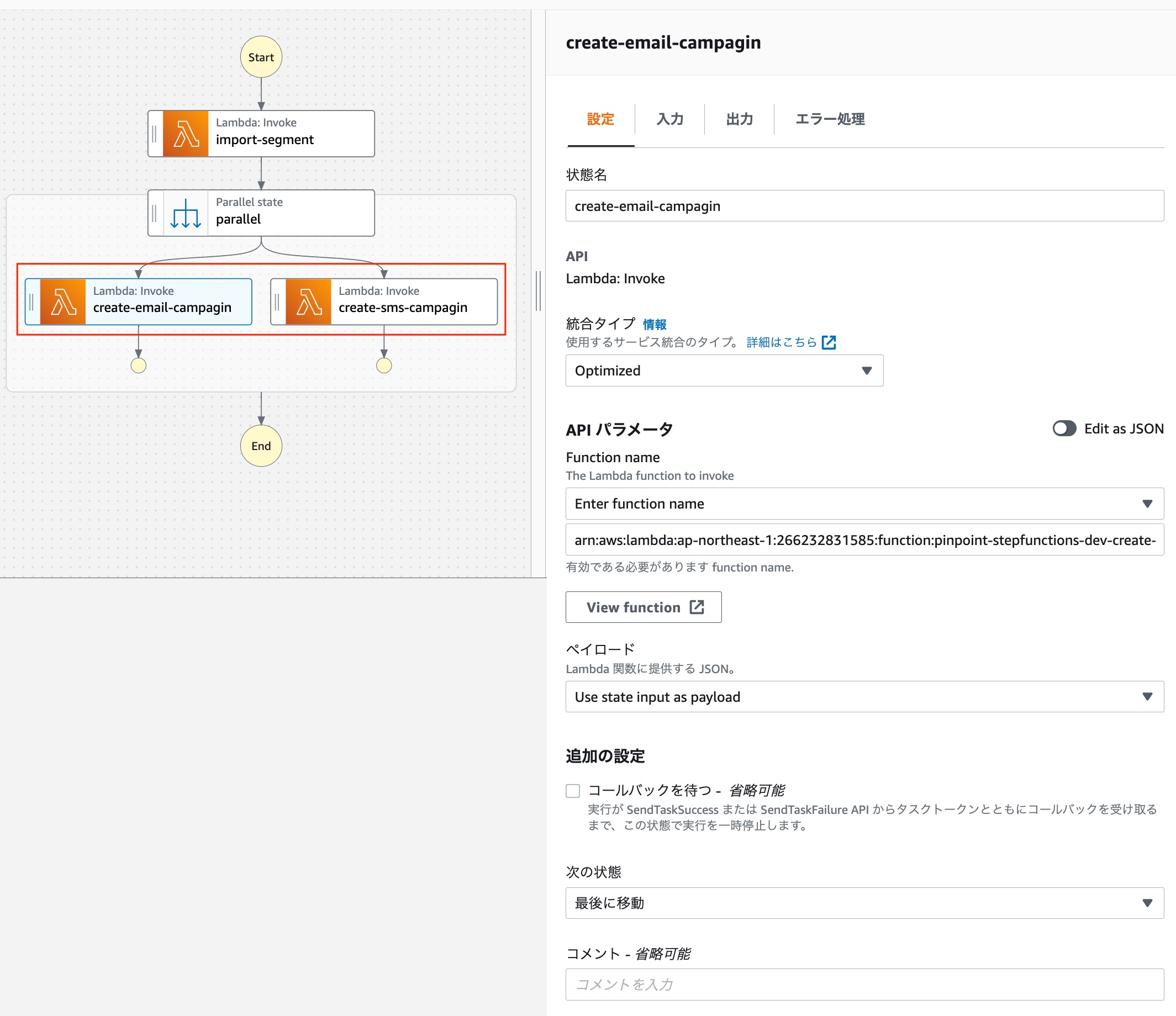Switch to the 設定 tab
Viewport: 1176px width, 1016px height.
[600, 119]
